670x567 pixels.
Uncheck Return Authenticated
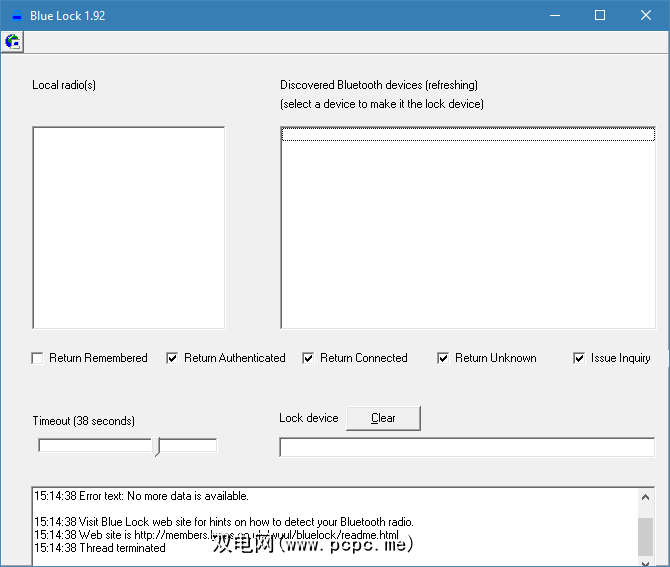coord(172,358)
